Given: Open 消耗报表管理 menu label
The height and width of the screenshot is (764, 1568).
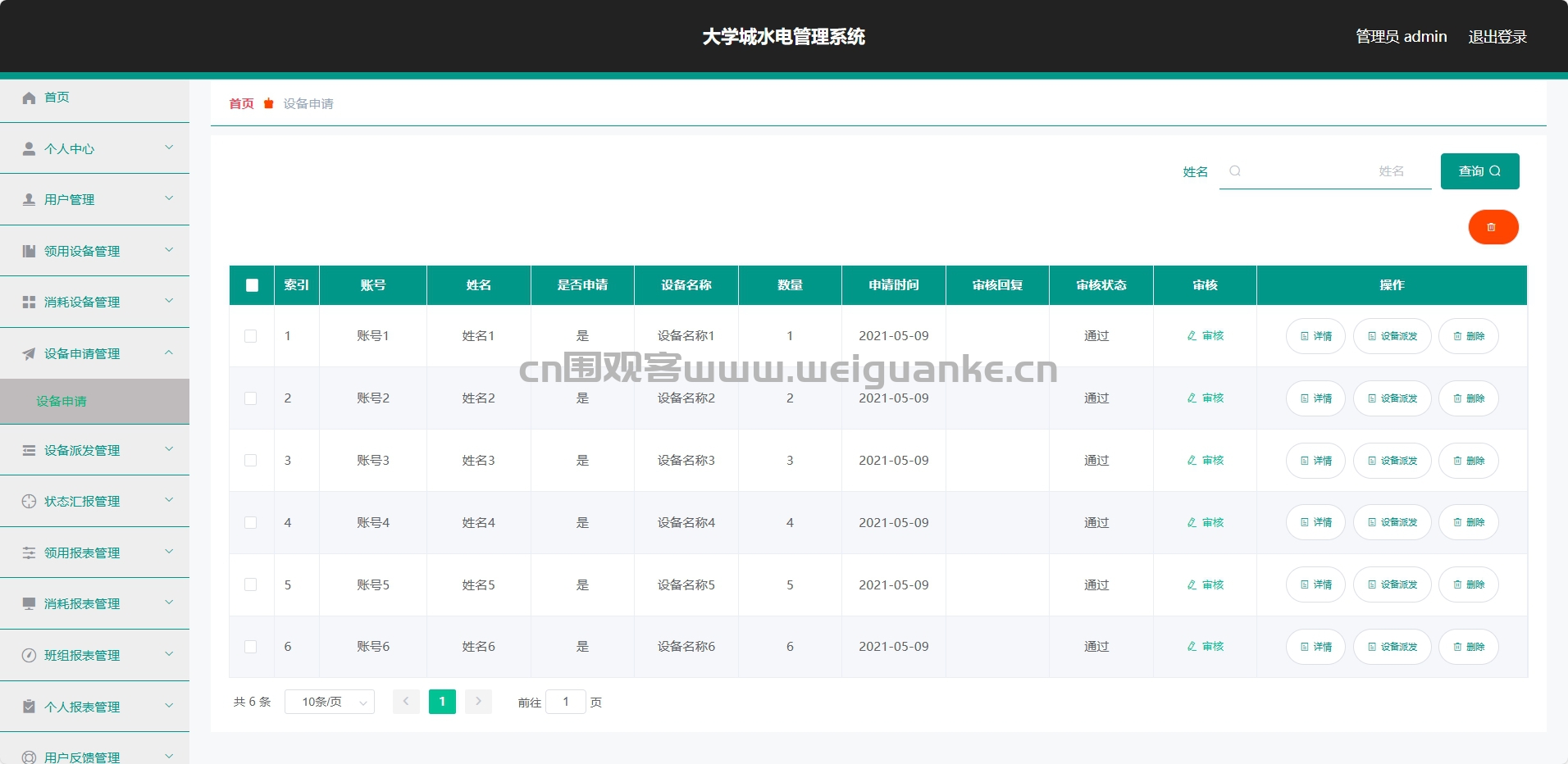Looking at the screenshot, I should [82, 603].
